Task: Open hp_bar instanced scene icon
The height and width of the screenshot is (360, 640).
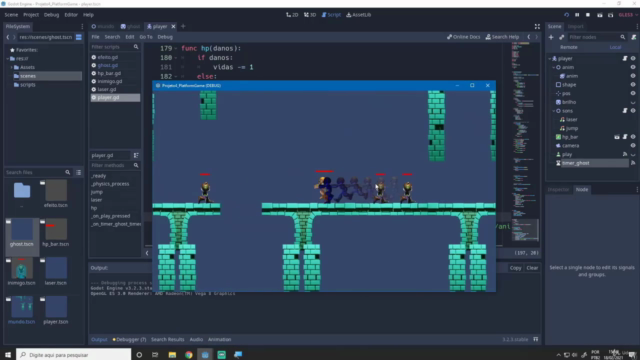Action: (x=617, y=137)
